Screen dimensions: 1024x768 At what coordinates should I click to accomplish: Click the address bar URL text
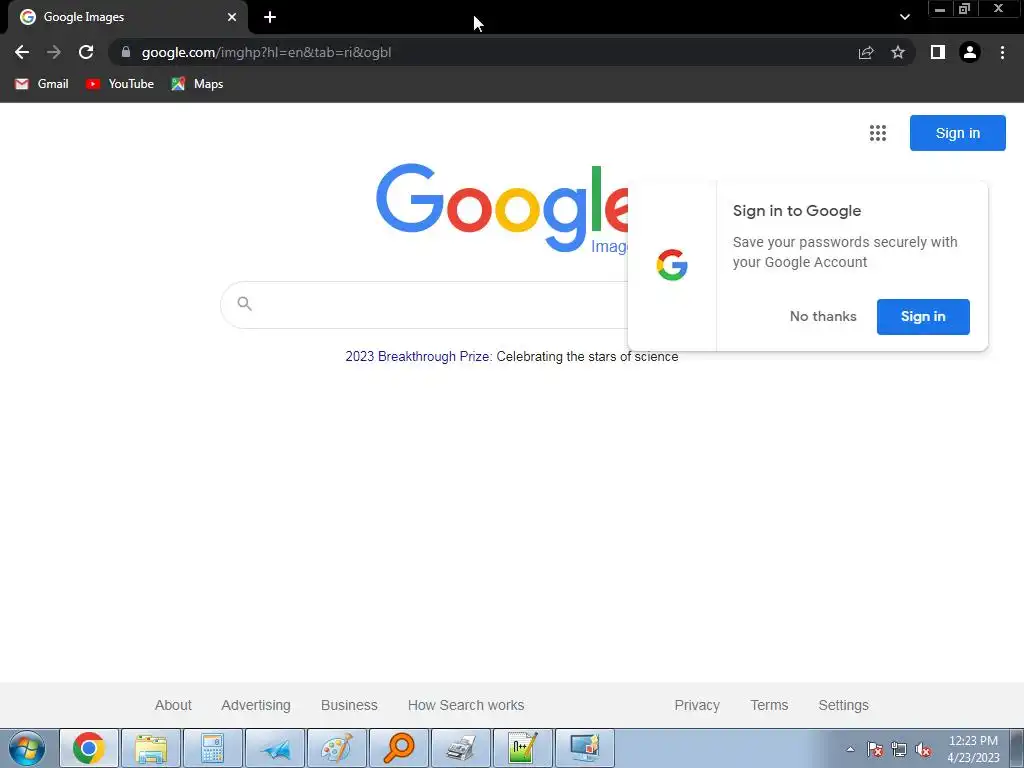click(x=266, y=52)
